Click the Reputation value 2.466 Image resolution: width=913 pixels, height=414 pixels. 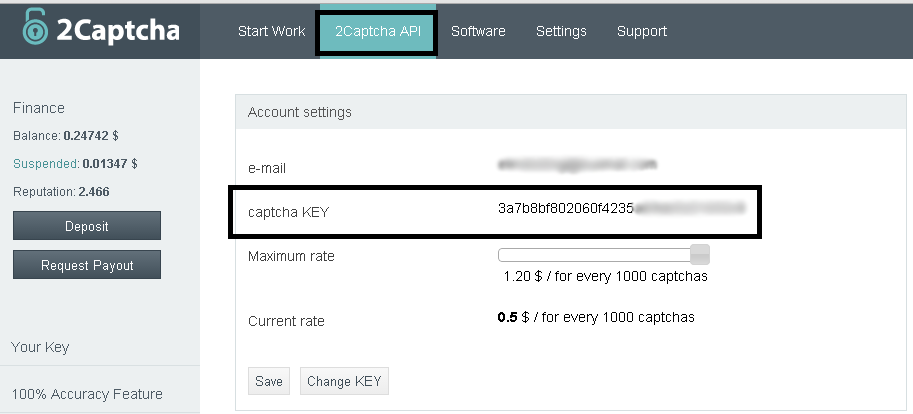[94, 192]
